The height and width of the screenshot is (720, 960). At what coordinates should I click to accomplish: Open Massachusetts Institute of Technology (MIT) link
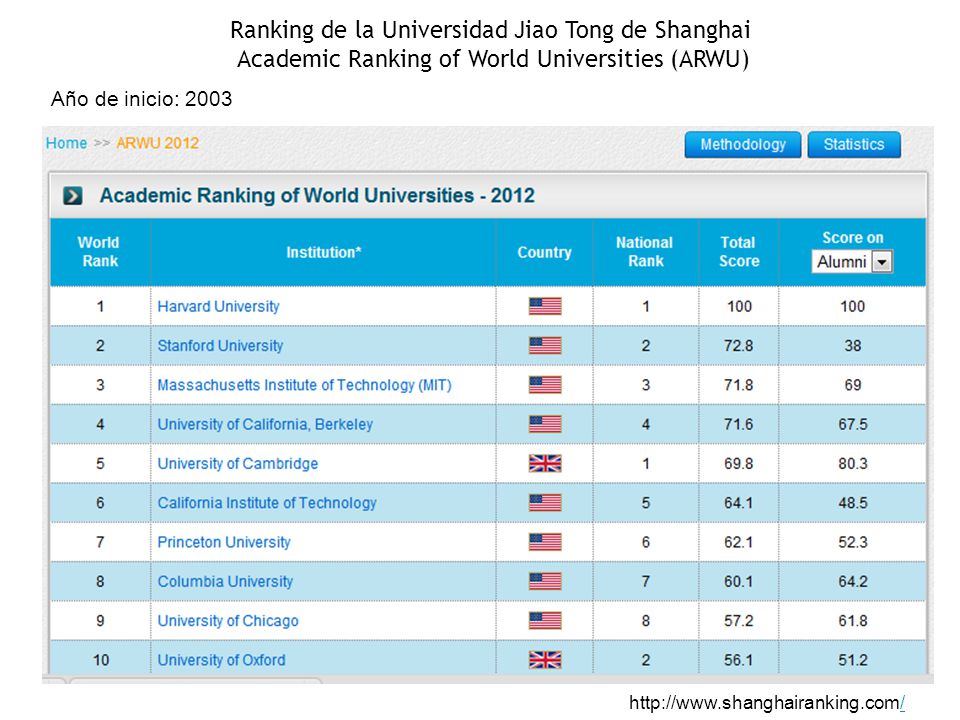point(304,385)
